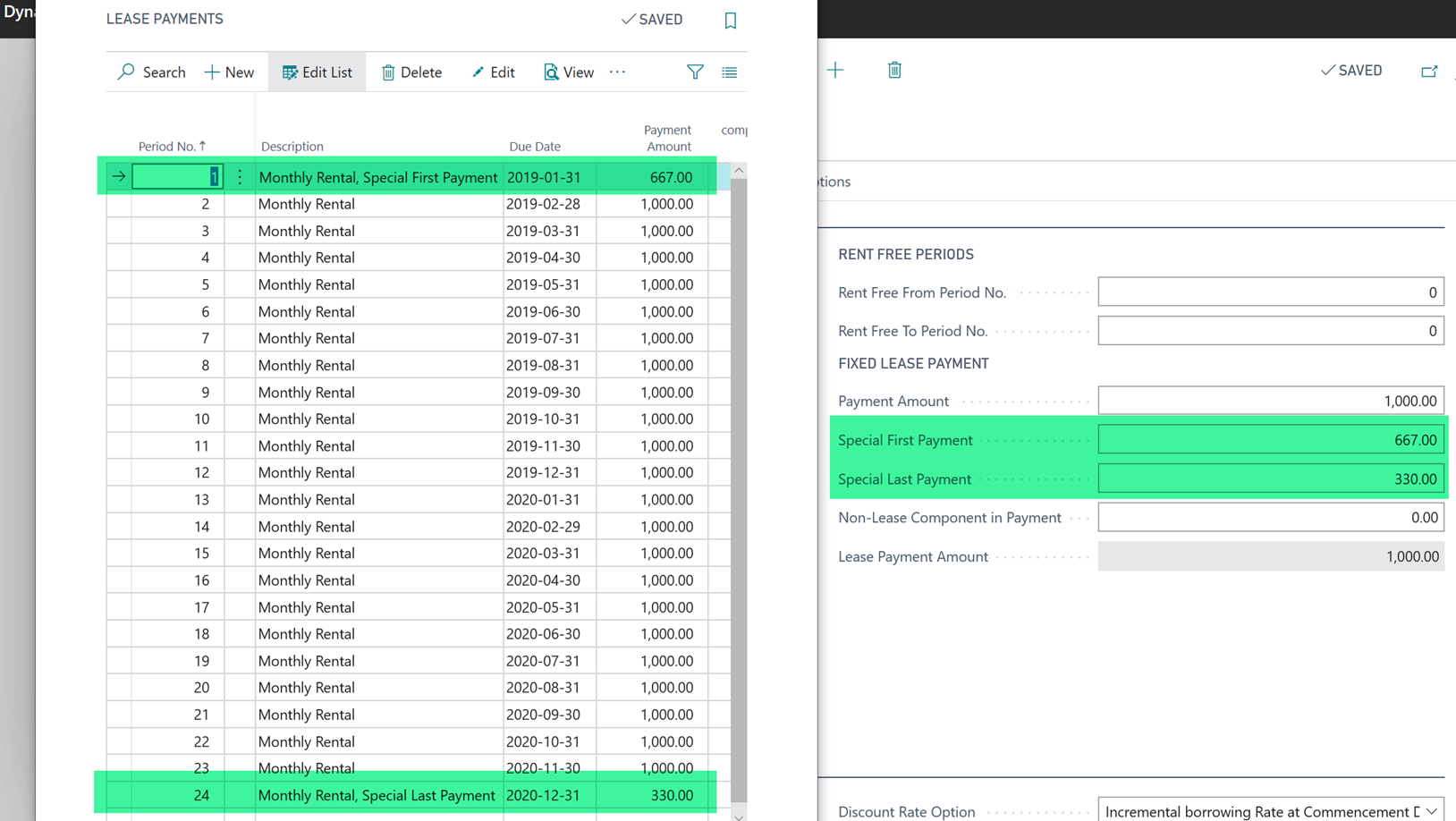Edit the Payment Amount field value 1,000.00

(x=1271, y=401)
